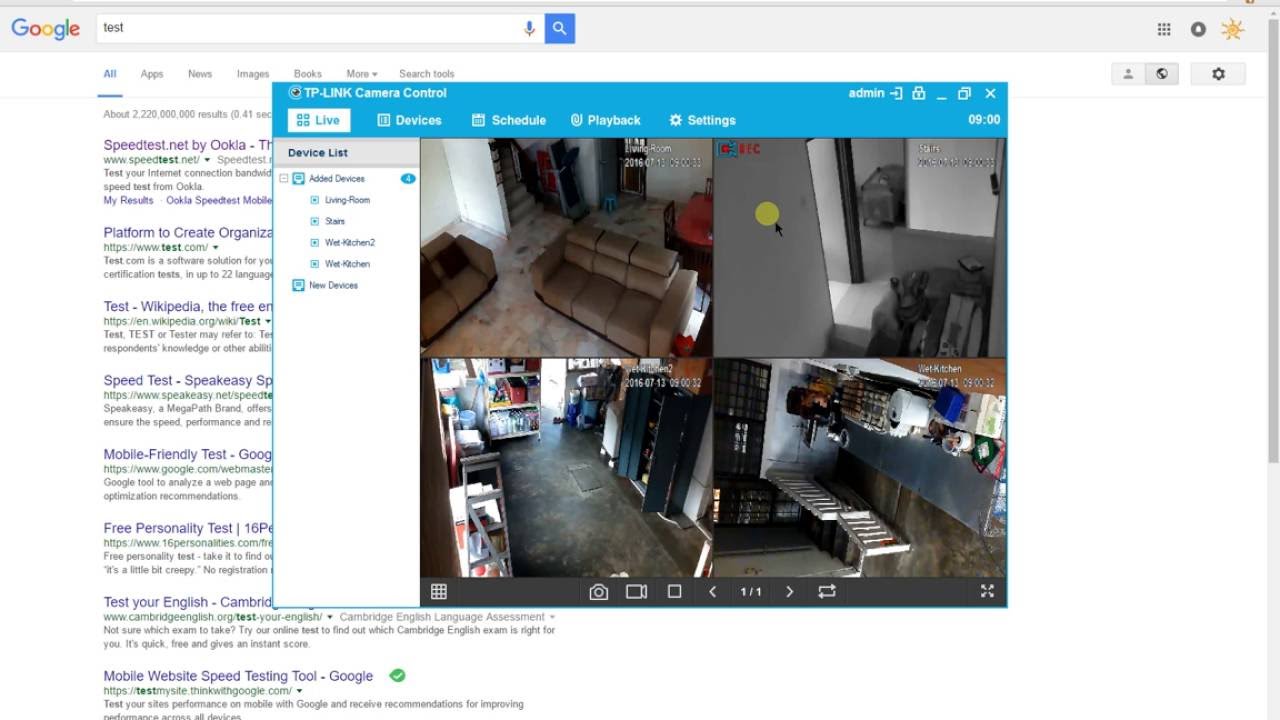The image size is (1280, 720).
Task: Open the Speed Test - Speakeasy result
Action: [x=188, y=381]
